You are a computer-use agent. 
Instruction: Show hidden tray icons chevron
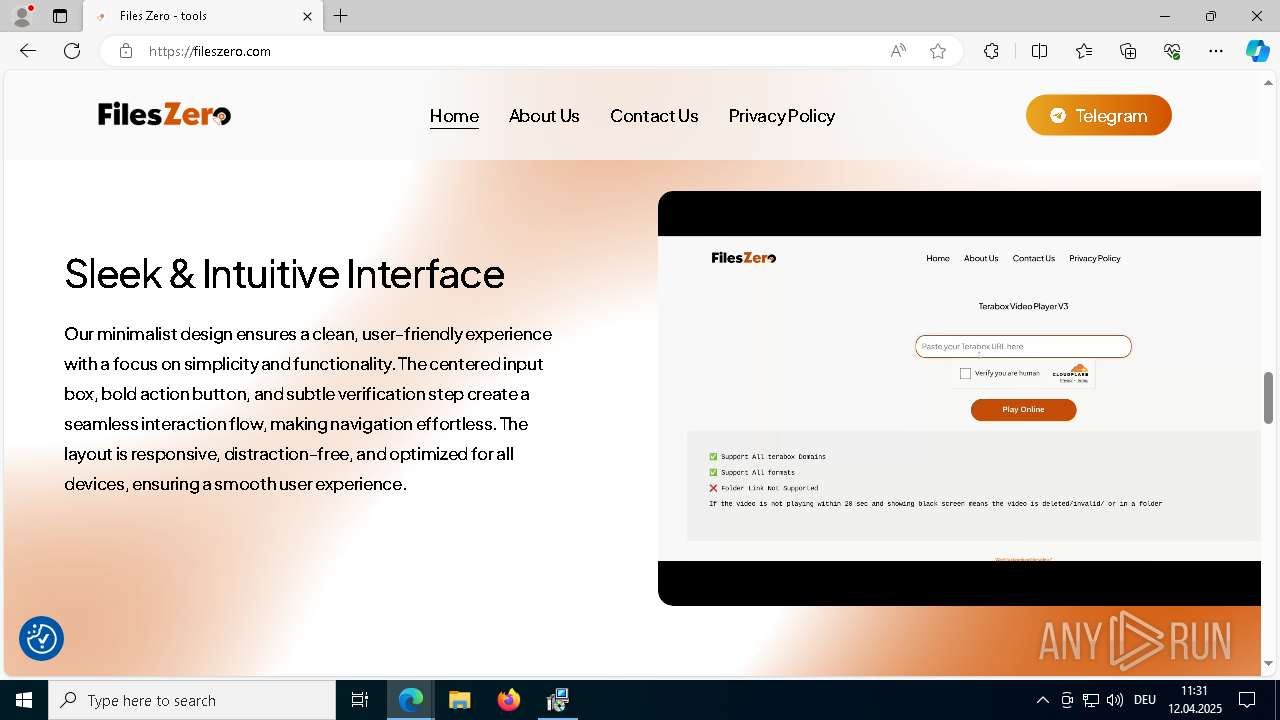[1042, 700]
